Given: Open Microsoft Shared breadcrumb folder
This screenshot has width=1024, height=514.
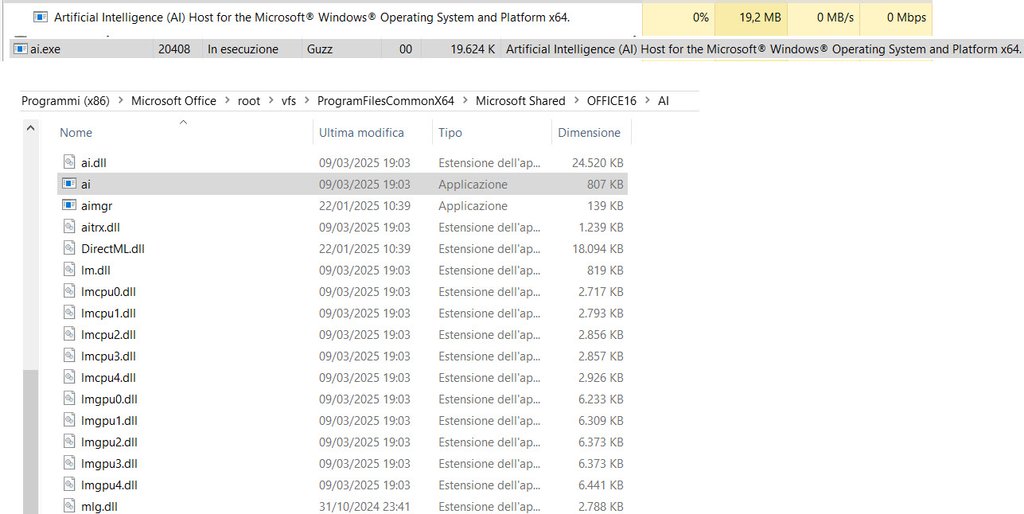Looking at the screenshot, I should (x=520, y=101).
